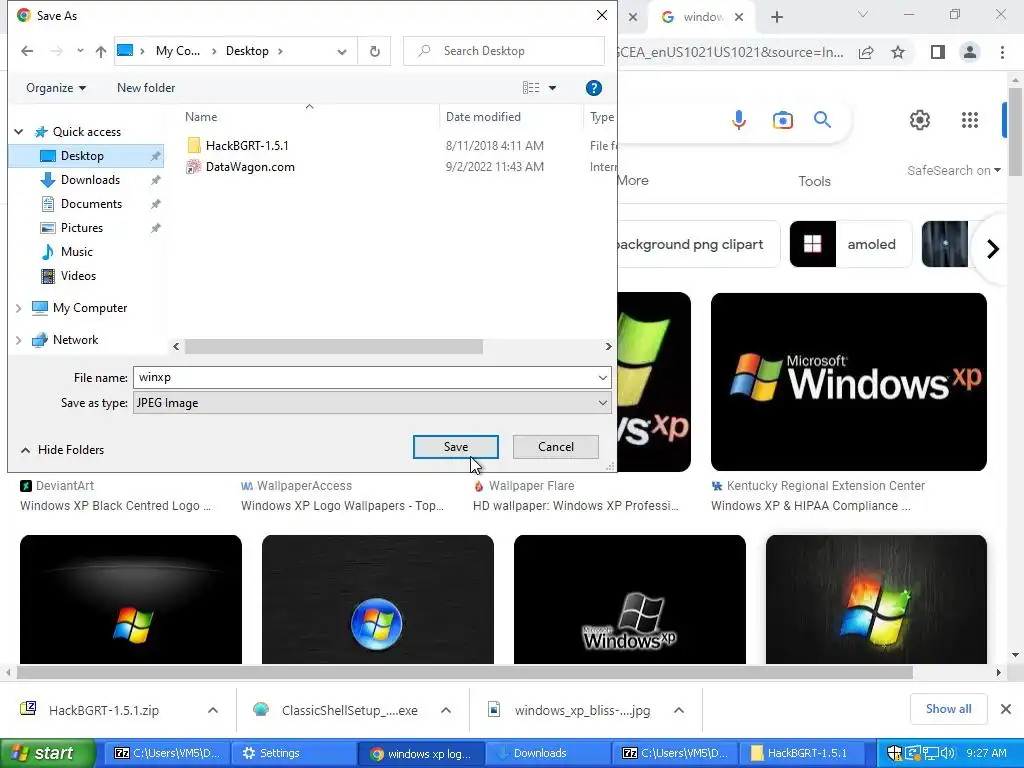Click the volume tray icon
1024x768 pixels.
tap(947, 753)
